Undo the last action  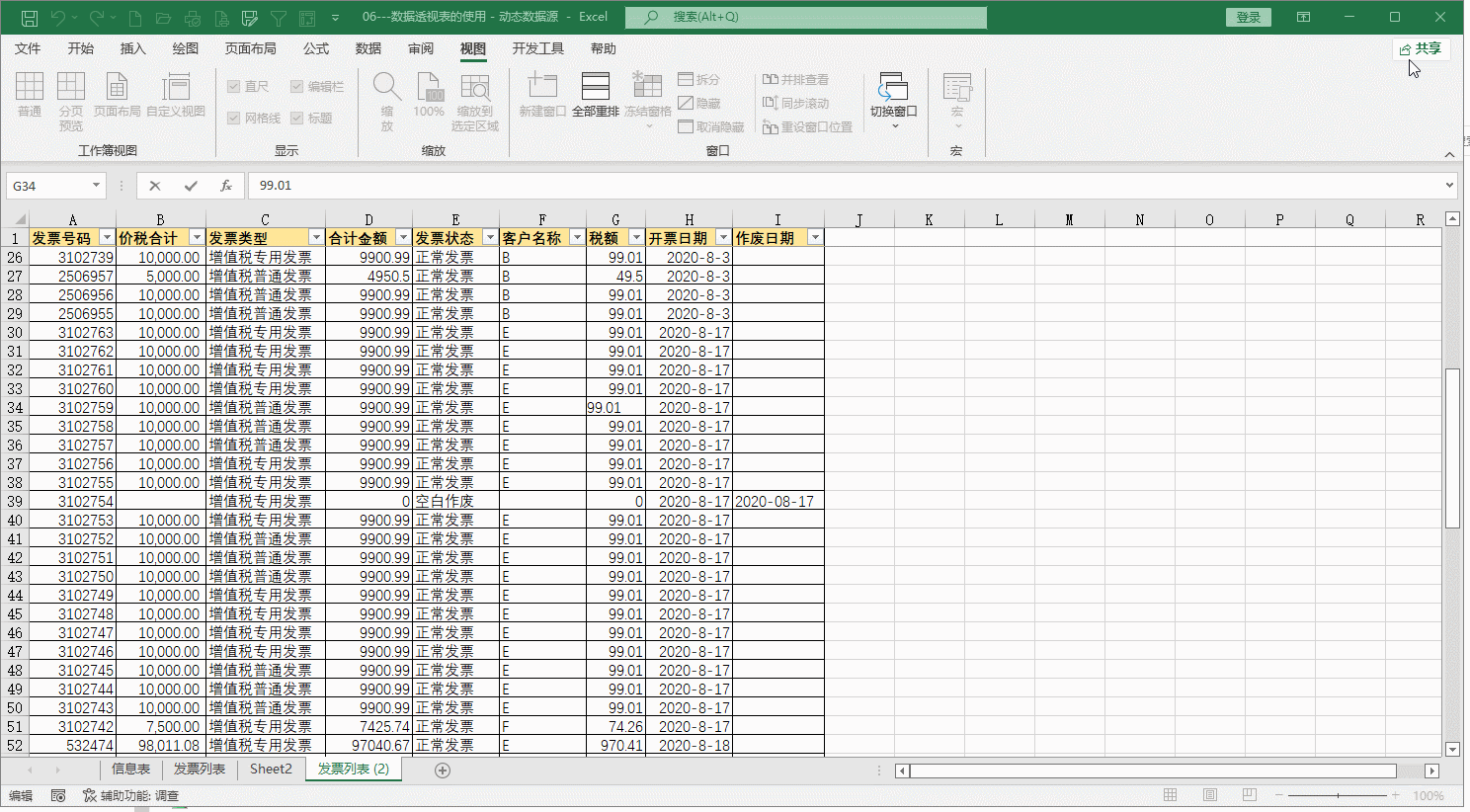point(58,18)
